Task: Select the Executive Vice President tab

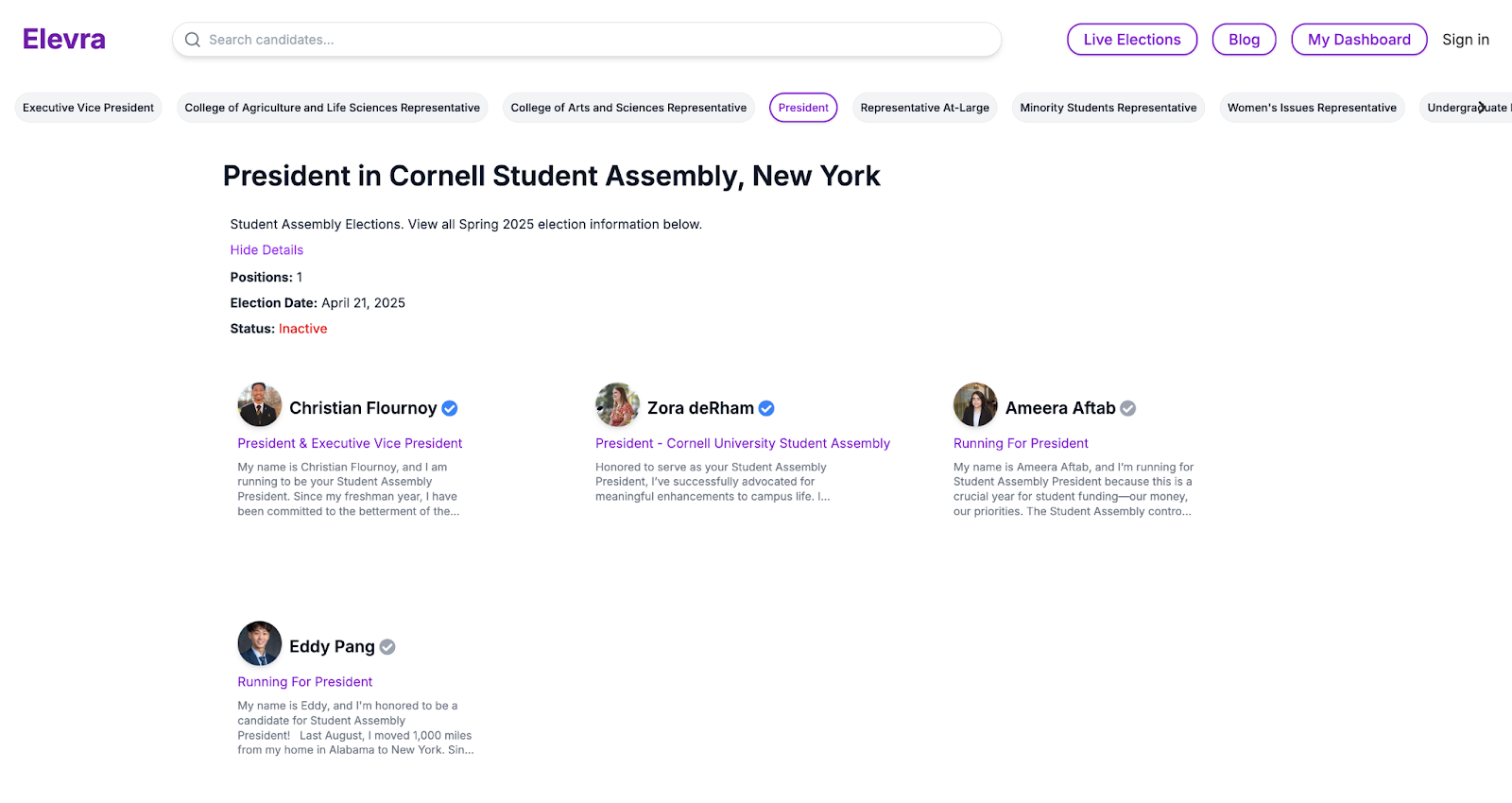Action: click(88, 108)
